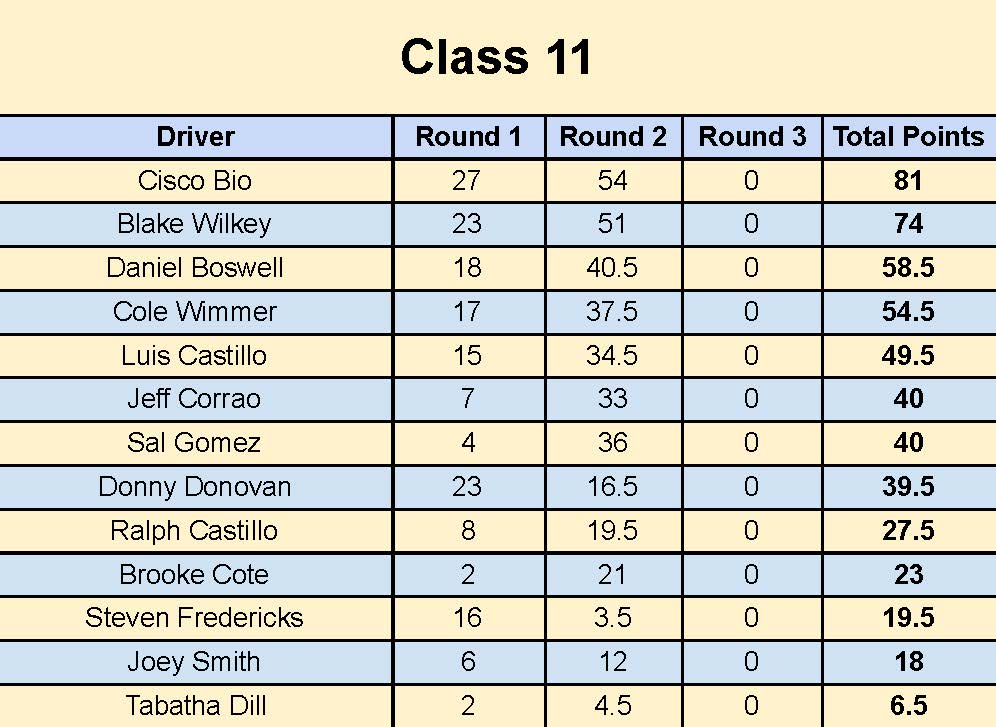Click the Total Points column header

point(909,137)
